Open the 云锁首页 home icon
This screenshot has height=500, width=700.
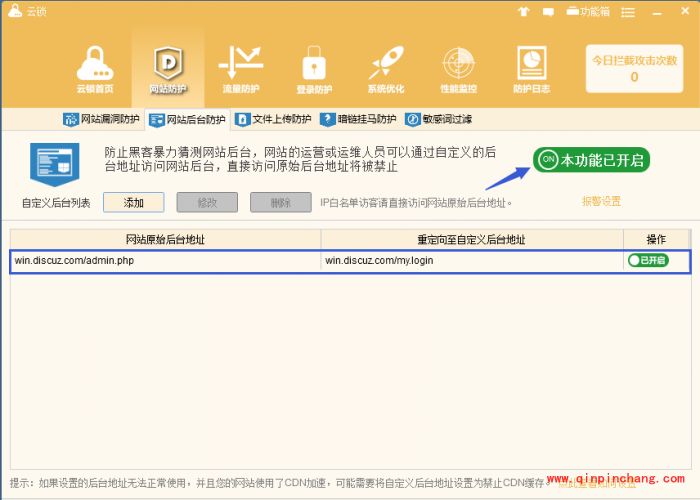click(x=95, y=69)
